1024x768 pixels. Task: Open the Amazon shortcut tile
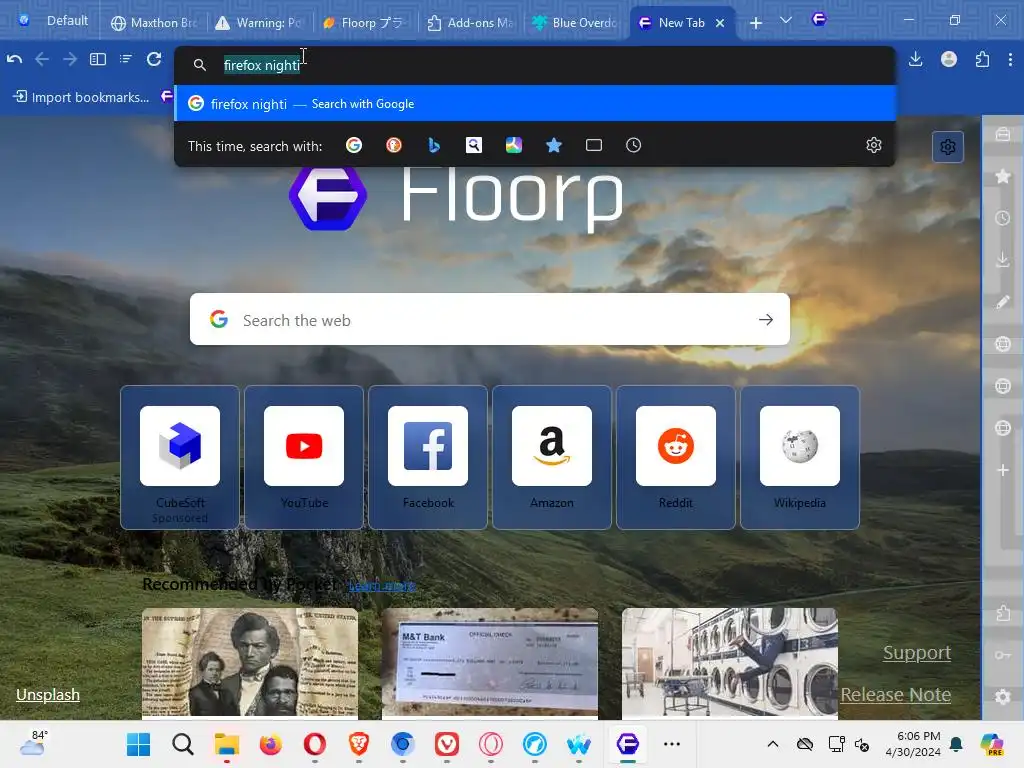(552, 457)
